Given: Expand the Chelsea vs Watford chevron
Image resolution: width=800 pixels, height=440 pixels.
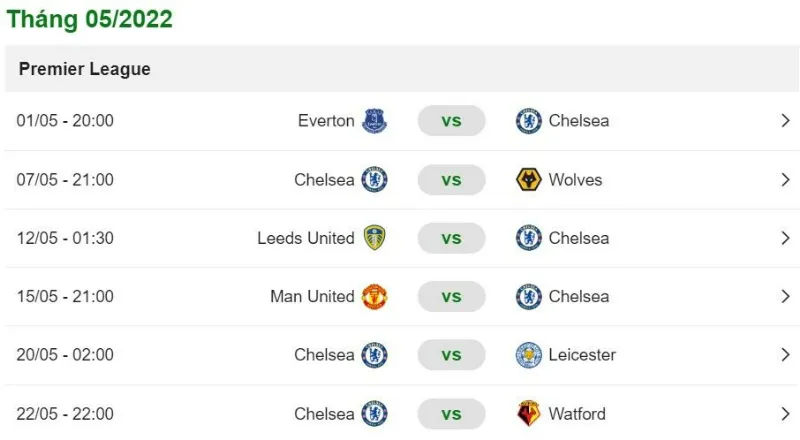Looking at the screenshot, I should [785, 413].
